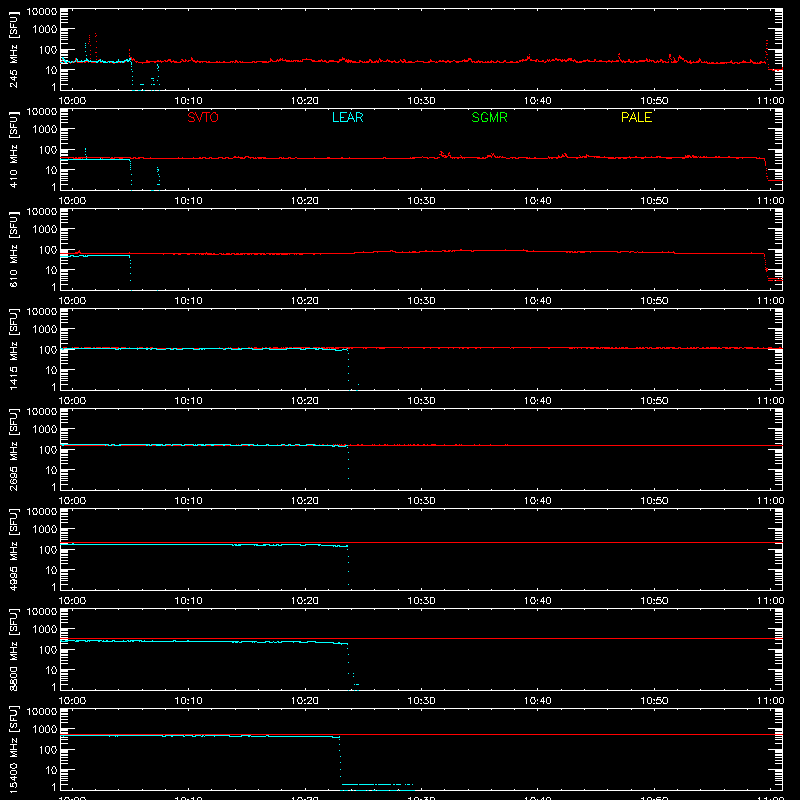Image resolution: width=800 pixels, height=800 pixels.
Task: Click the red SVTO legend label
Action: point(203,117)
